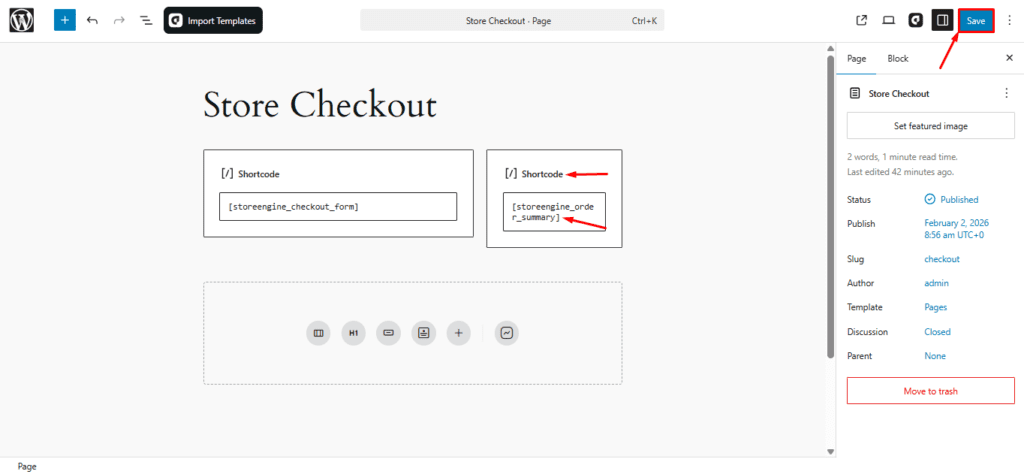Switch to the Page tab
1024x474 pixels.
856,59
